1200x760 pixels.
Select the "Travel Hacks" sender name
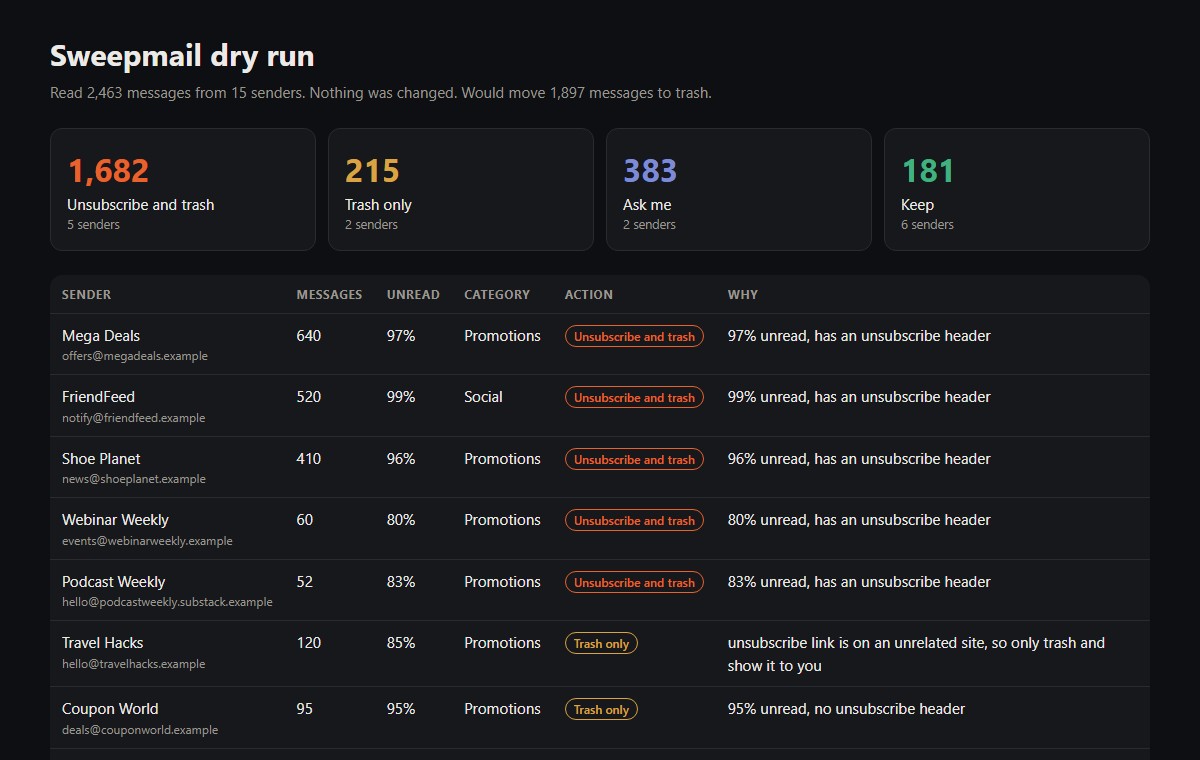pos(103,643)
